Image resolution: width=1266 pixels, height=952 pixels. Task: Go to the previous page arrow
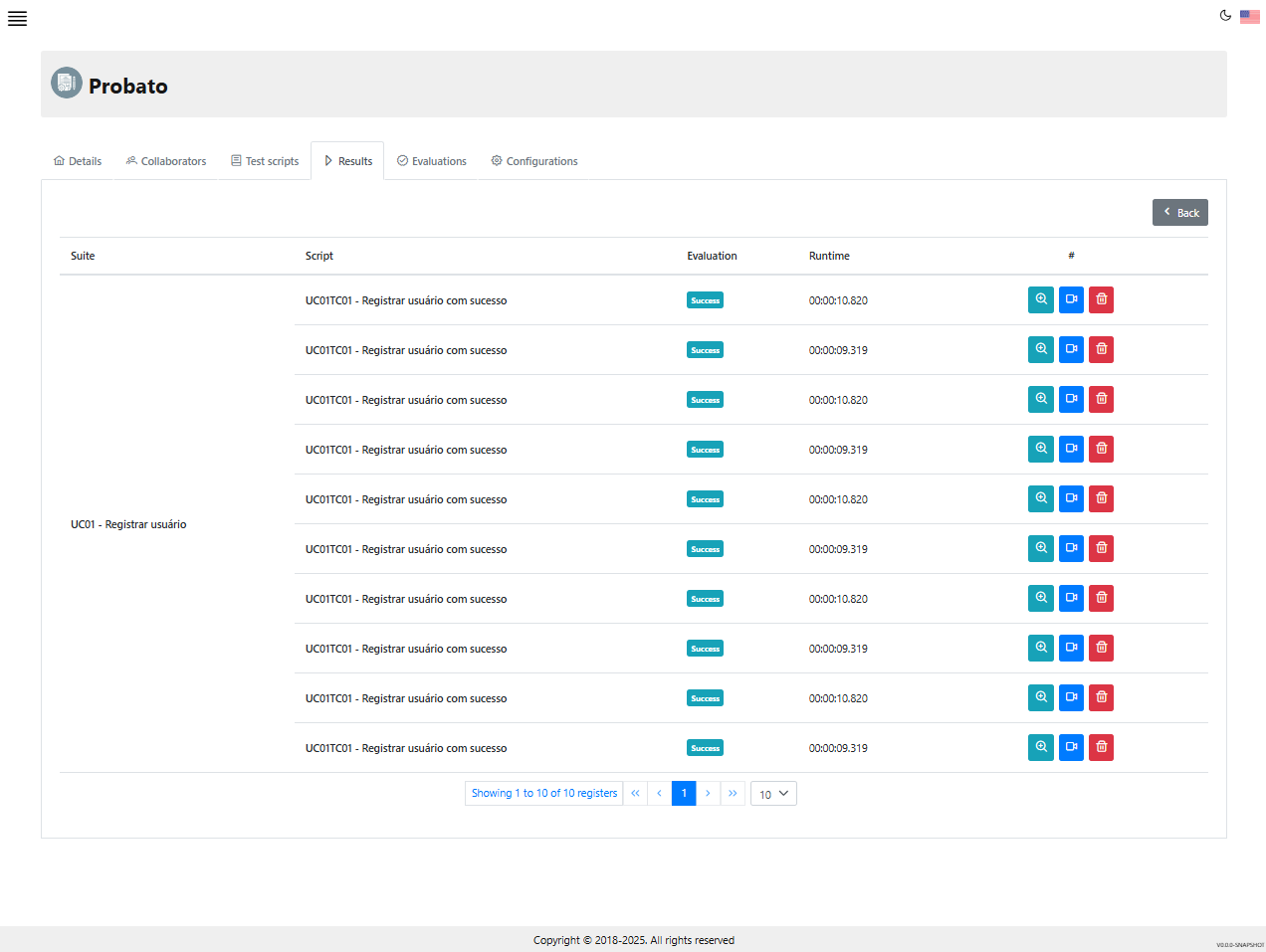pyautogui.click(x=659, y=794)
